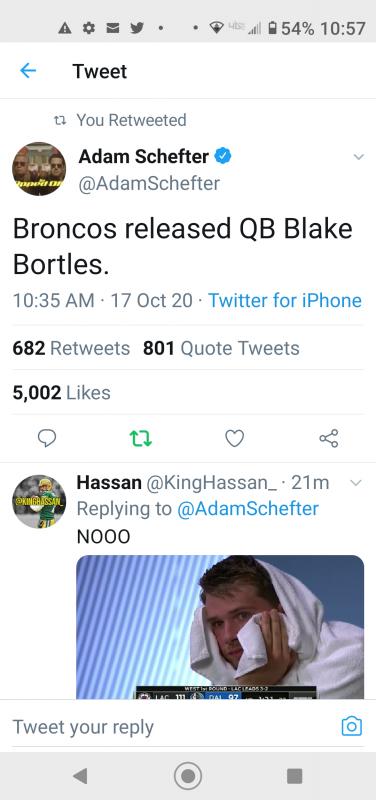Open camera icon in reply bar
The width and height of the screenshot is (376, 800).
pyautogui.click(x=352, y=726)
